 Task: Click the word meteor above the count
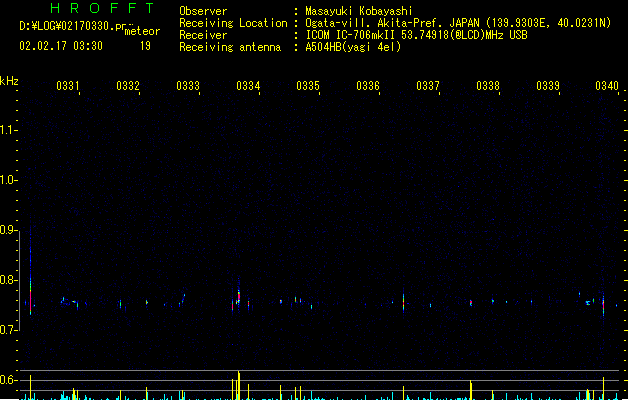pyautogui.click(x=142, y=31)
